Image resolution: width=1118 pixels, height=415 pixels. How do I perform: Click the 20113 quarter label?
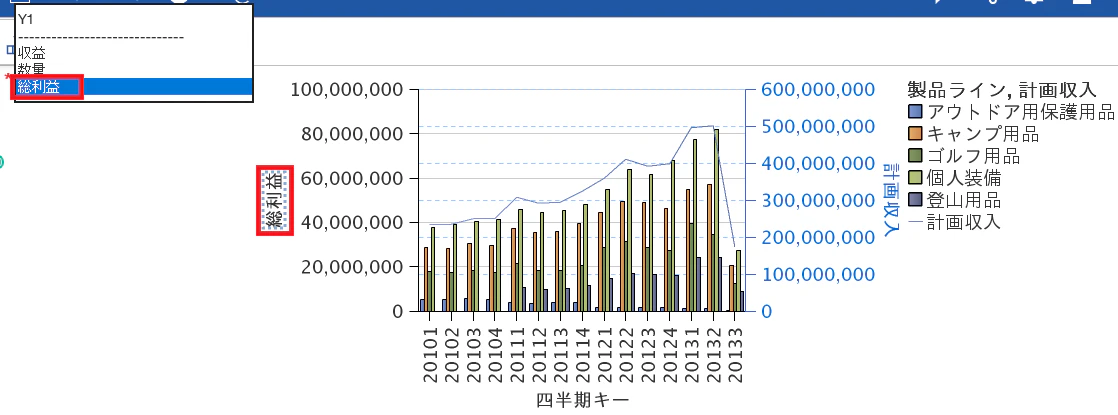pos(561,354)
